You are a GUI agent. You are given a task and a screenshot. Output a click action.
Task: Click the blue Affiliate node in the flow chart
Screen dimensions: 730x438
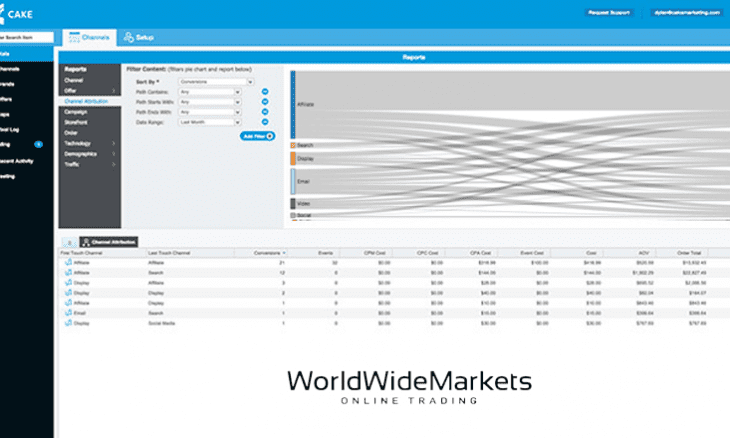coord(293,104)
